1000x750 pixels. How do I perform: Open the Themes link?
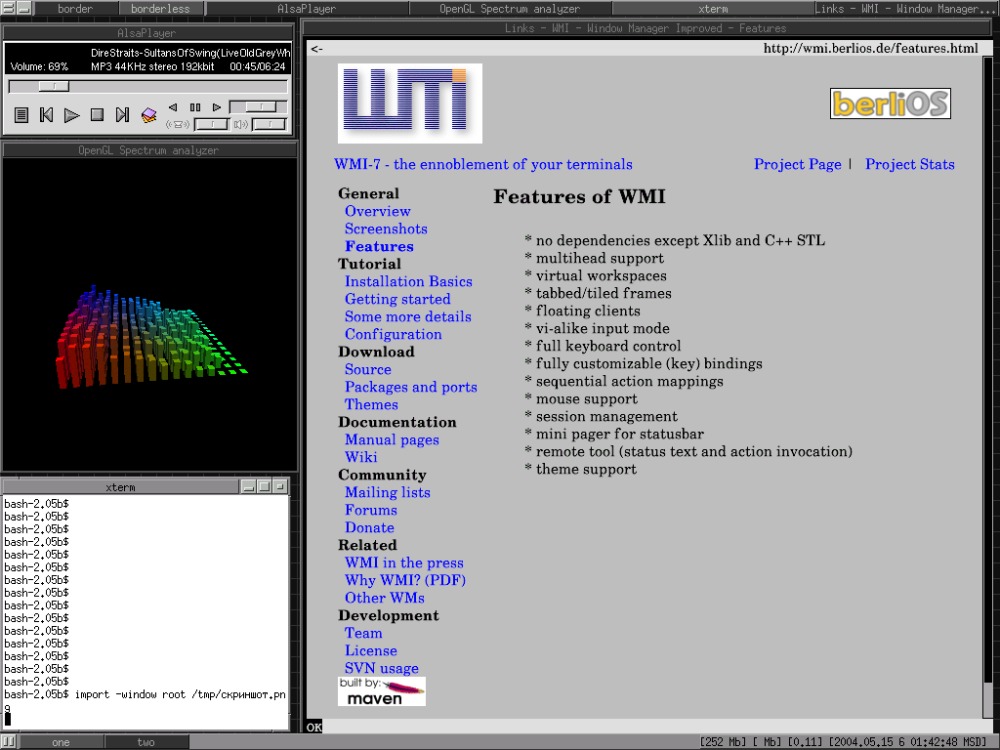[371, 404]
